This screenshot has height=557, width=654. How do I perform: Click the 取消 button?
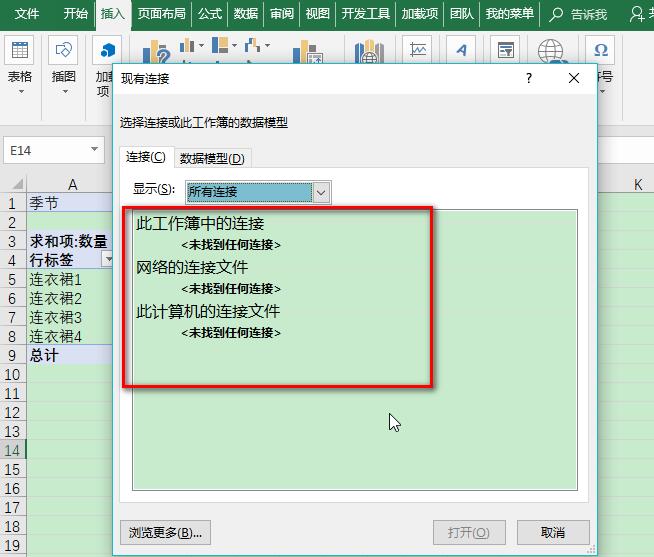(x=553, y=532)
